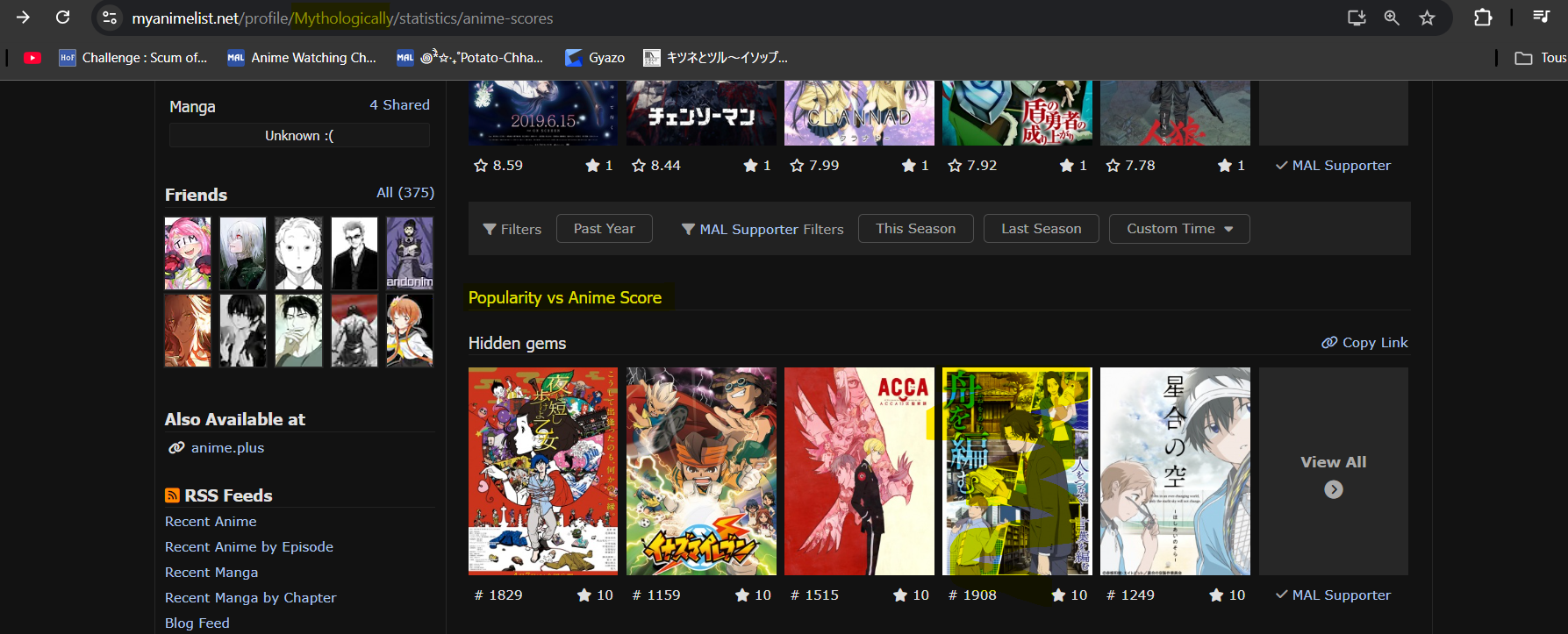This screenshot has height=634, width=1568.
Task: Open the Challenge : Scum of... bookmark
Action: pos(133,58)
